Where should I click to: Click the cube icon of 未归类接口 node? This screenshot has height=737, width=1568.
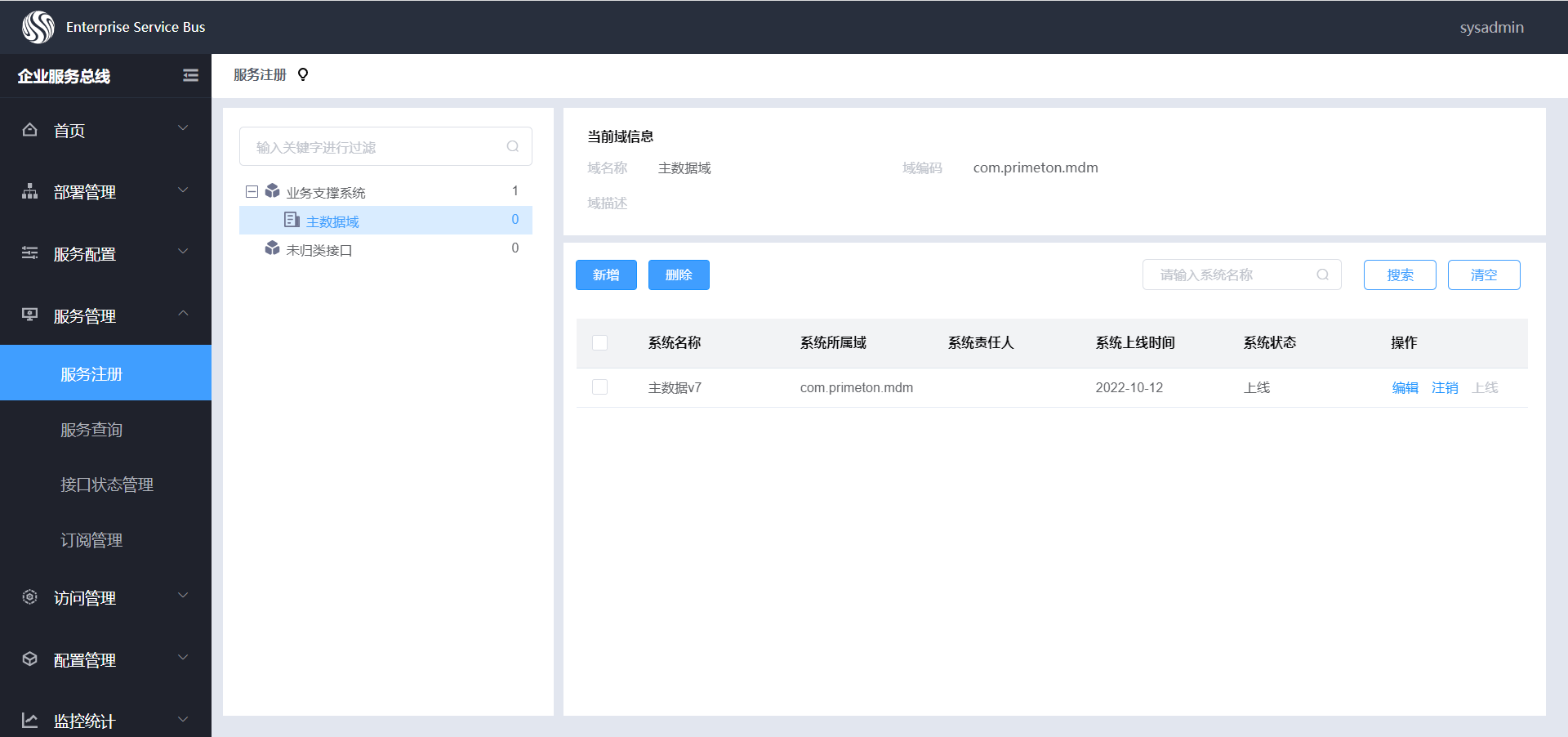click(x=273, y=248)
